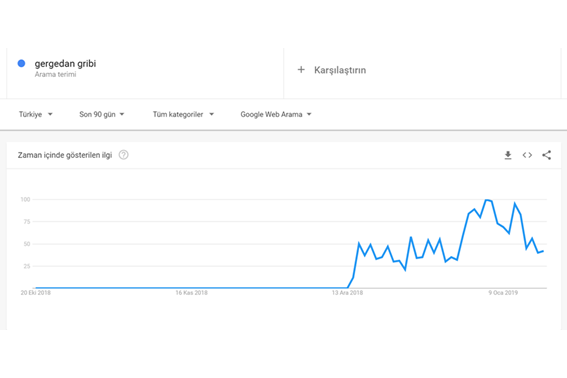This screenshot has height=378, width=567.
Task: Click the 9 Oca 2019 axis date
Action: coord(503,293)
